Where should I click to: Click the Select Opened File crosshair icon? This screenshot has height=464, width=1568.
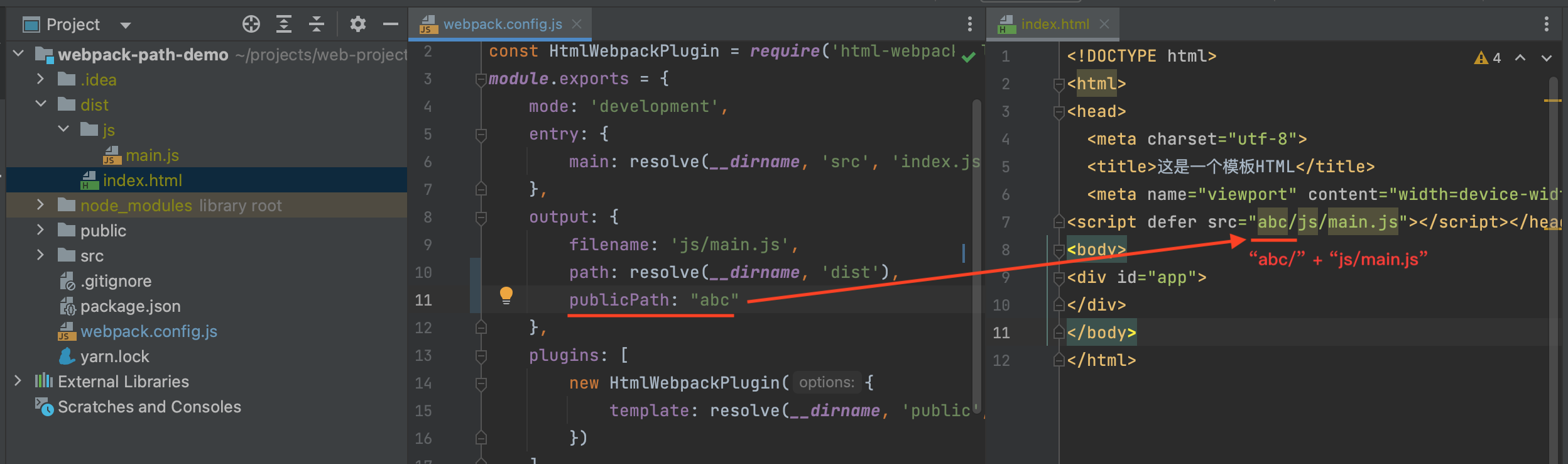pyautogui.click(x=251, y=25)
